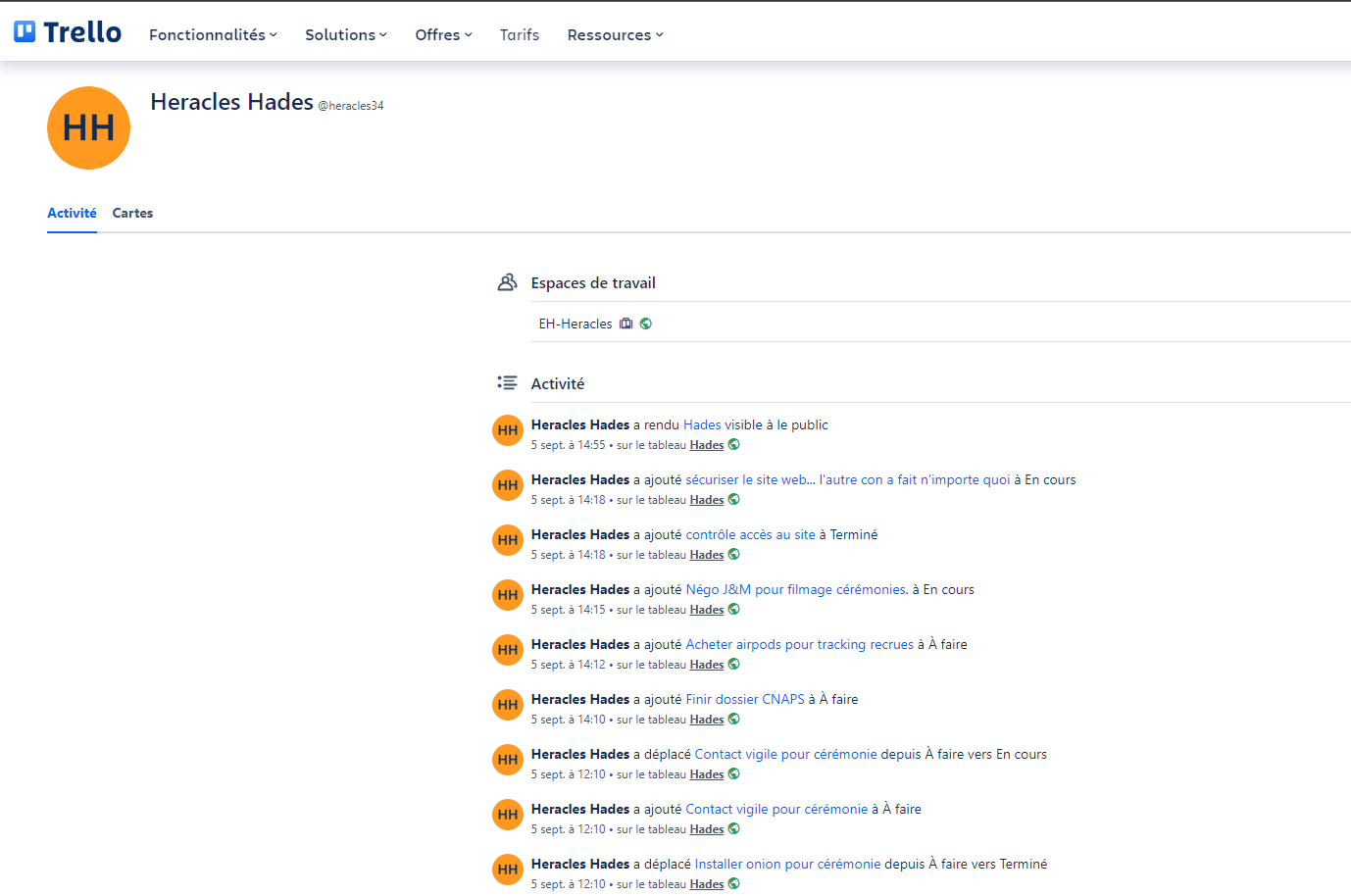The height and width of the screenshot is (896, 1351).
Task: Expand the Fonctionnalités dropdown
Action: 212,34
